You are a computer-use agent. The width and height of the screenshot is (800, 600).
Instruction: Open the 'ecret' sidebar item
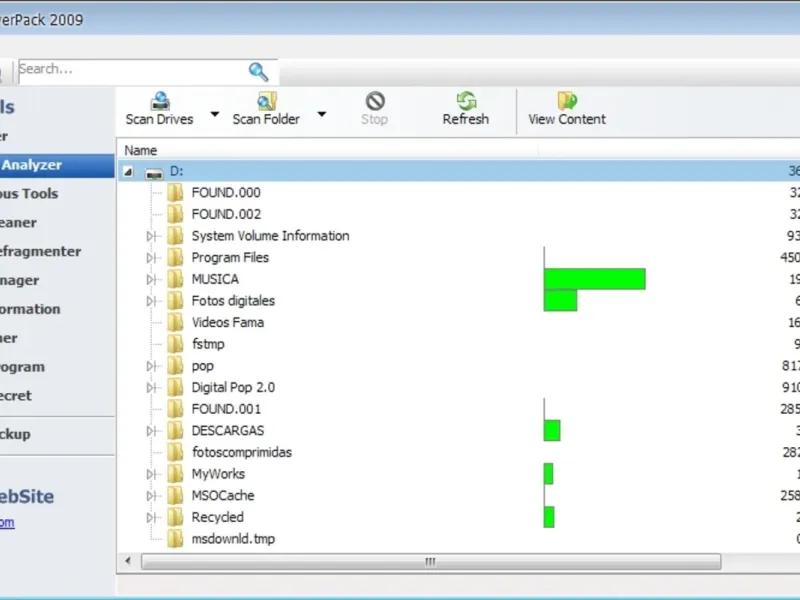16,396
